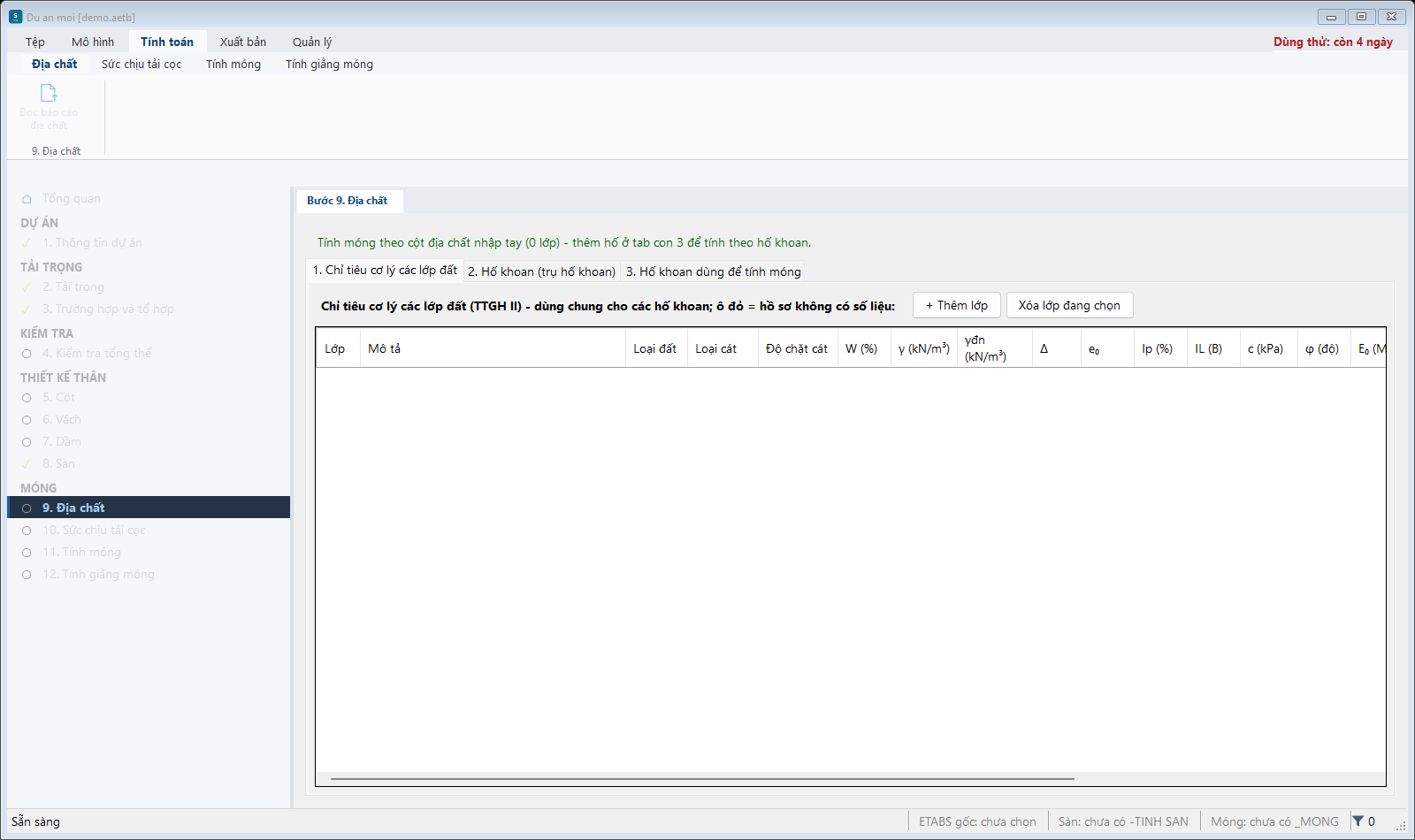Switch to tab 3. Hố khoan dùng để tính móng

(714, 271)
